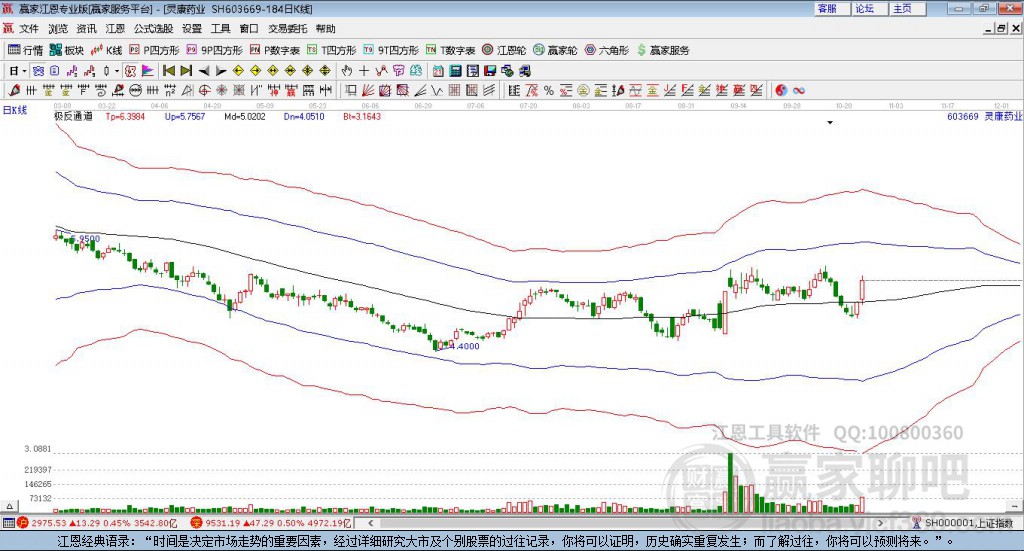1024x551 pixels.
Task: Open the 文件 menu
Action: coord(29,29)
